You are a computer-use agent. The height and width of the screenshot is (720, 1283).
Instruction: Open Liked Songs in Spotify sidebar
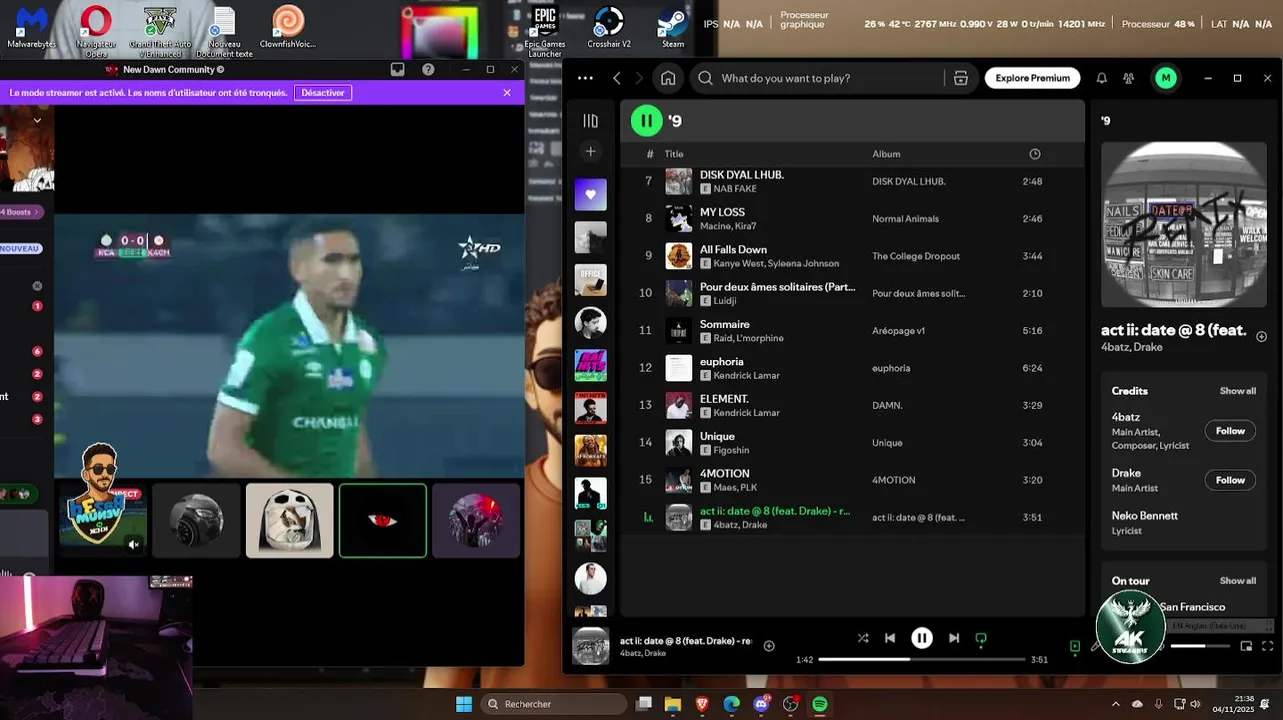point(590,194)
